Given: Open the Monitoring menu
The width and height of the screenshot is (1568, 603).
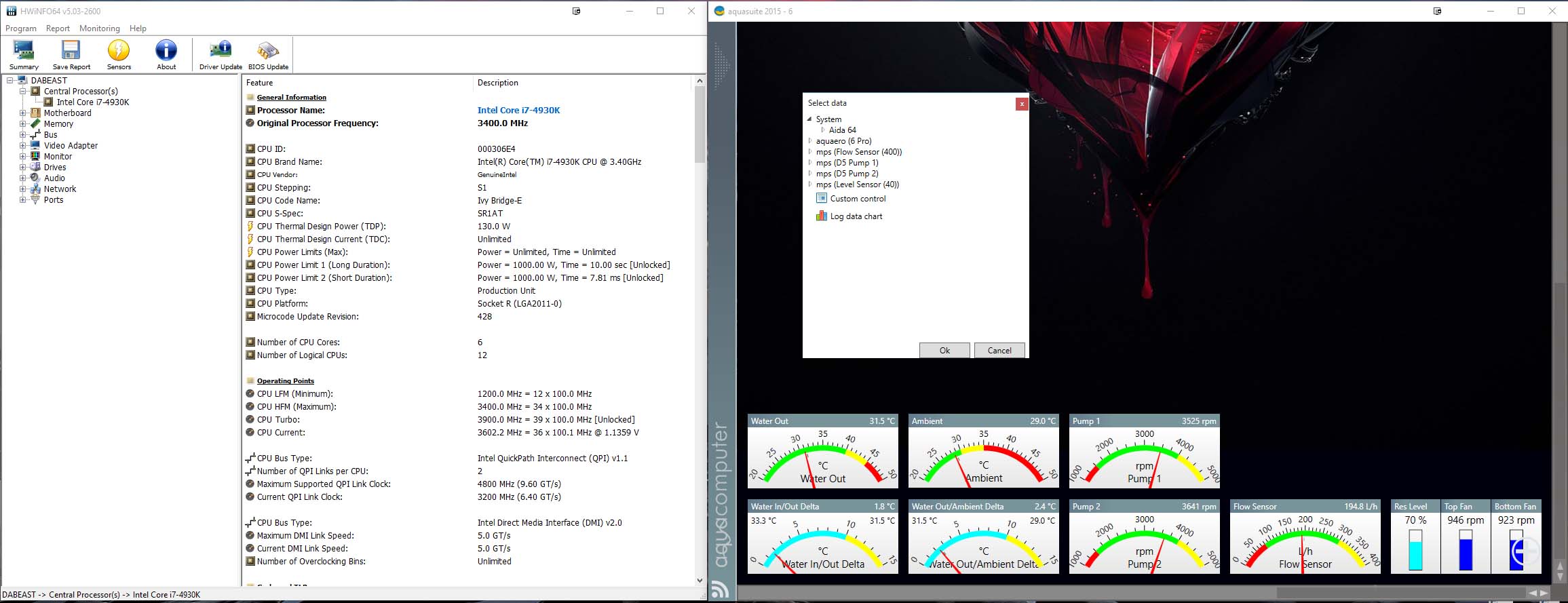Looking at the screenshot, I should [99, 28].
